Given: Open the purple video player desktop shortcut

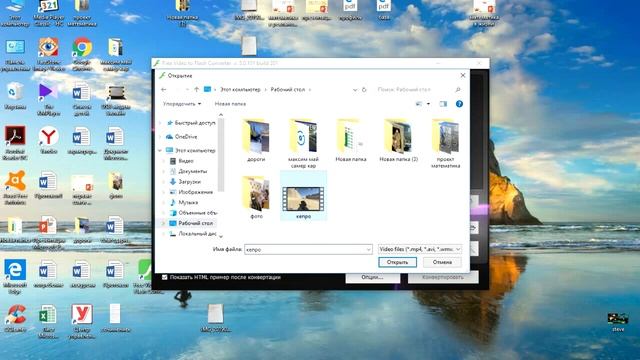Looking at the screenshot, I should click(x=48, y=98).
